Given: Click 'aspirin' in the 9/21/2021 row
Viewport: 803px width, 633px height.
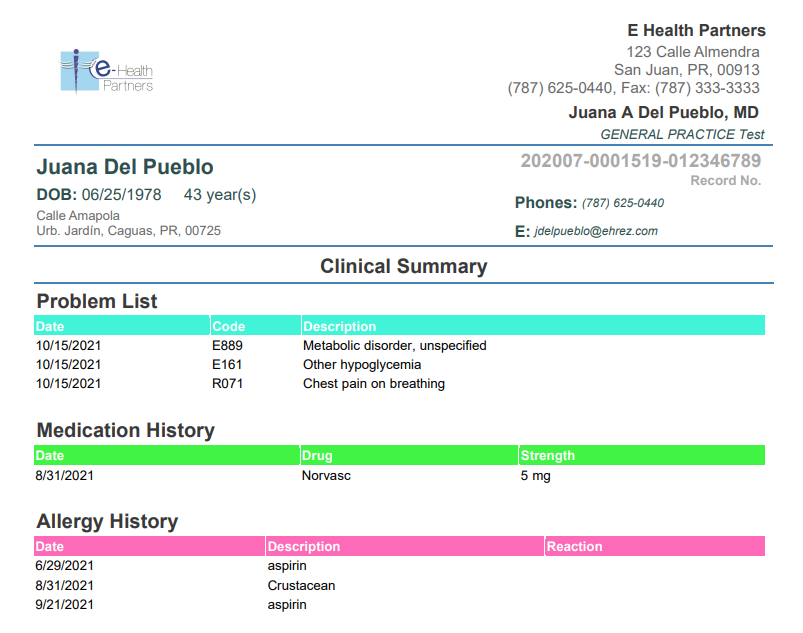Looking at the screenshot, I should [x=287, y=605].
